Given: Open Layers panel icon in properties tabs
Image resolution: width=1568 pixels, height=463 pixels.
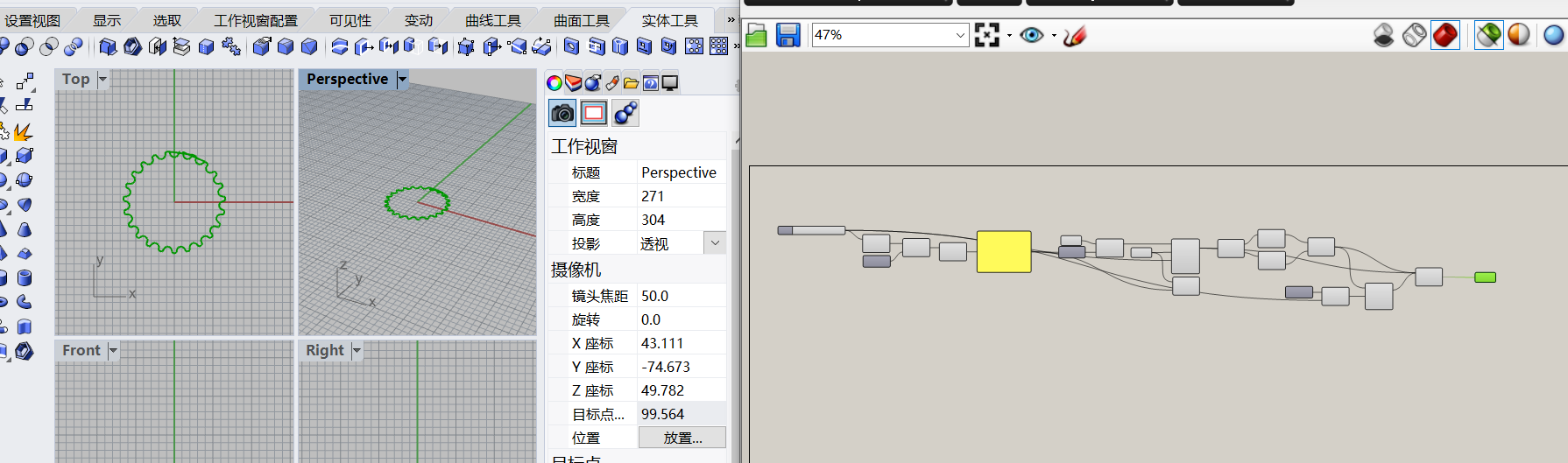Looking at the screenshot, I should pyautogui.click(x=574, y=83).
